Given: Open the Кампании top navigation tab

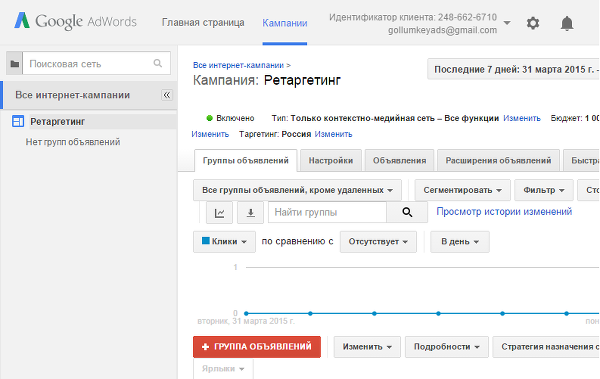Looking at the screenshot, I should (x=285, y=23).
